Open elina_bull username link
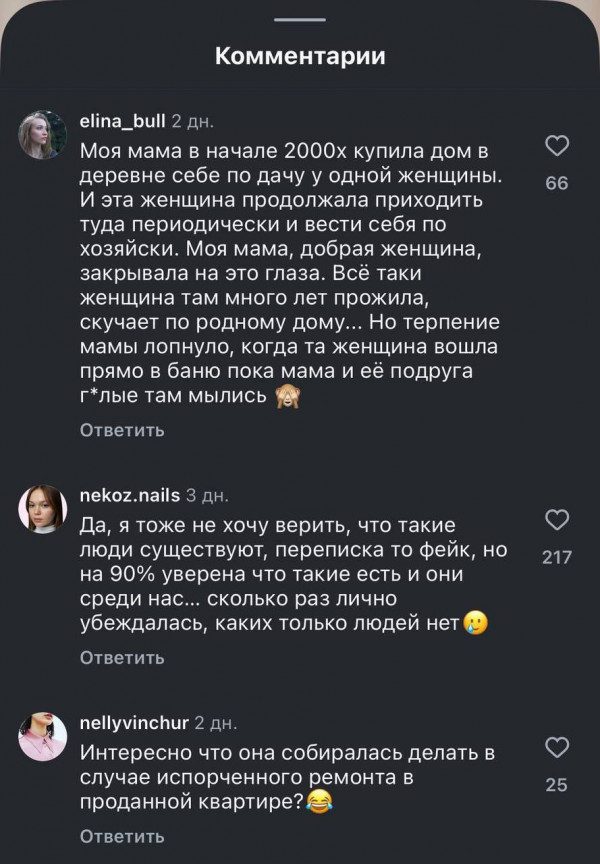 (x=123, y=121)
